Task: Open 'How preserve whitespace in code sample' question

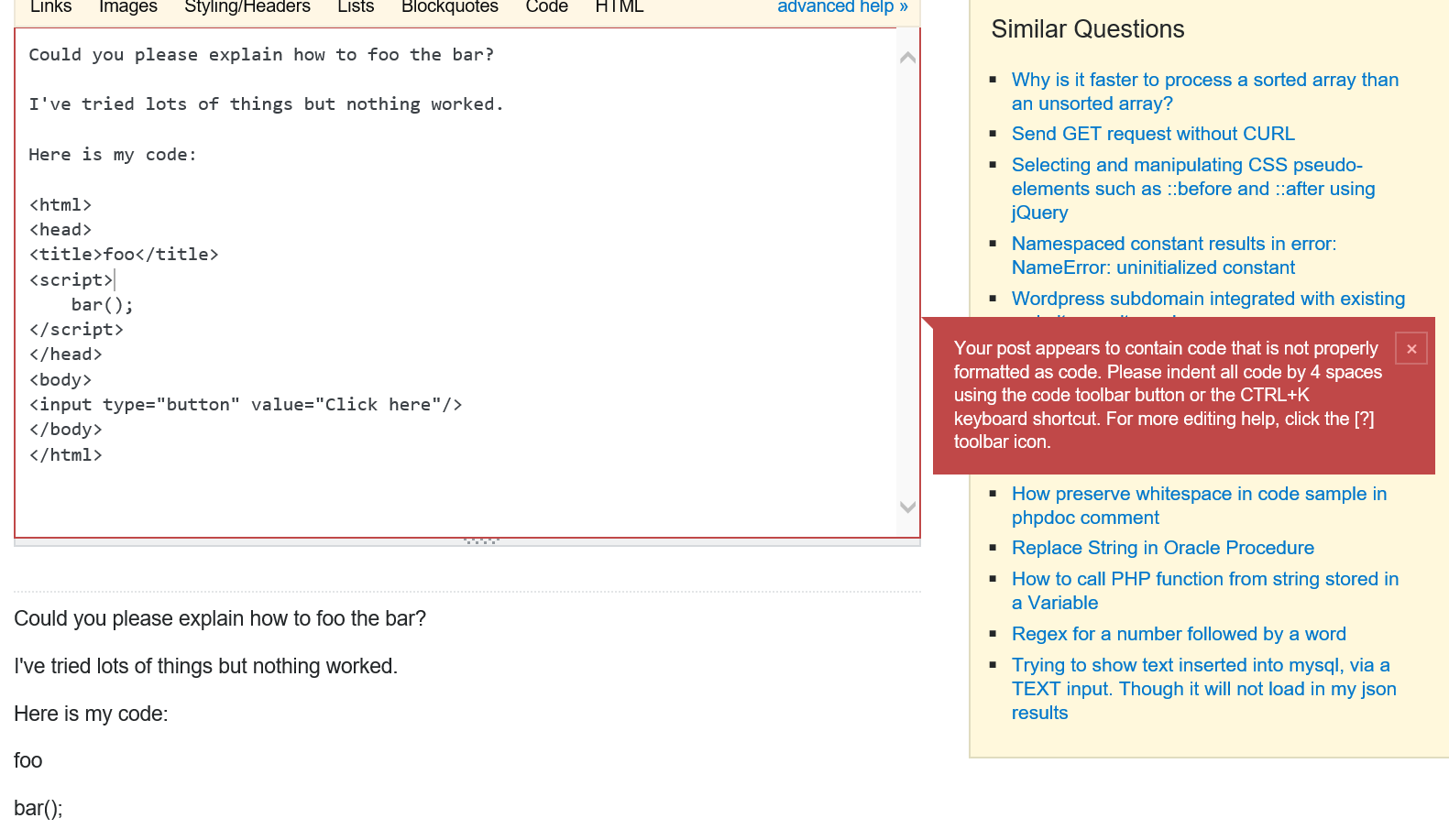Action: (x=1199, y=506)
